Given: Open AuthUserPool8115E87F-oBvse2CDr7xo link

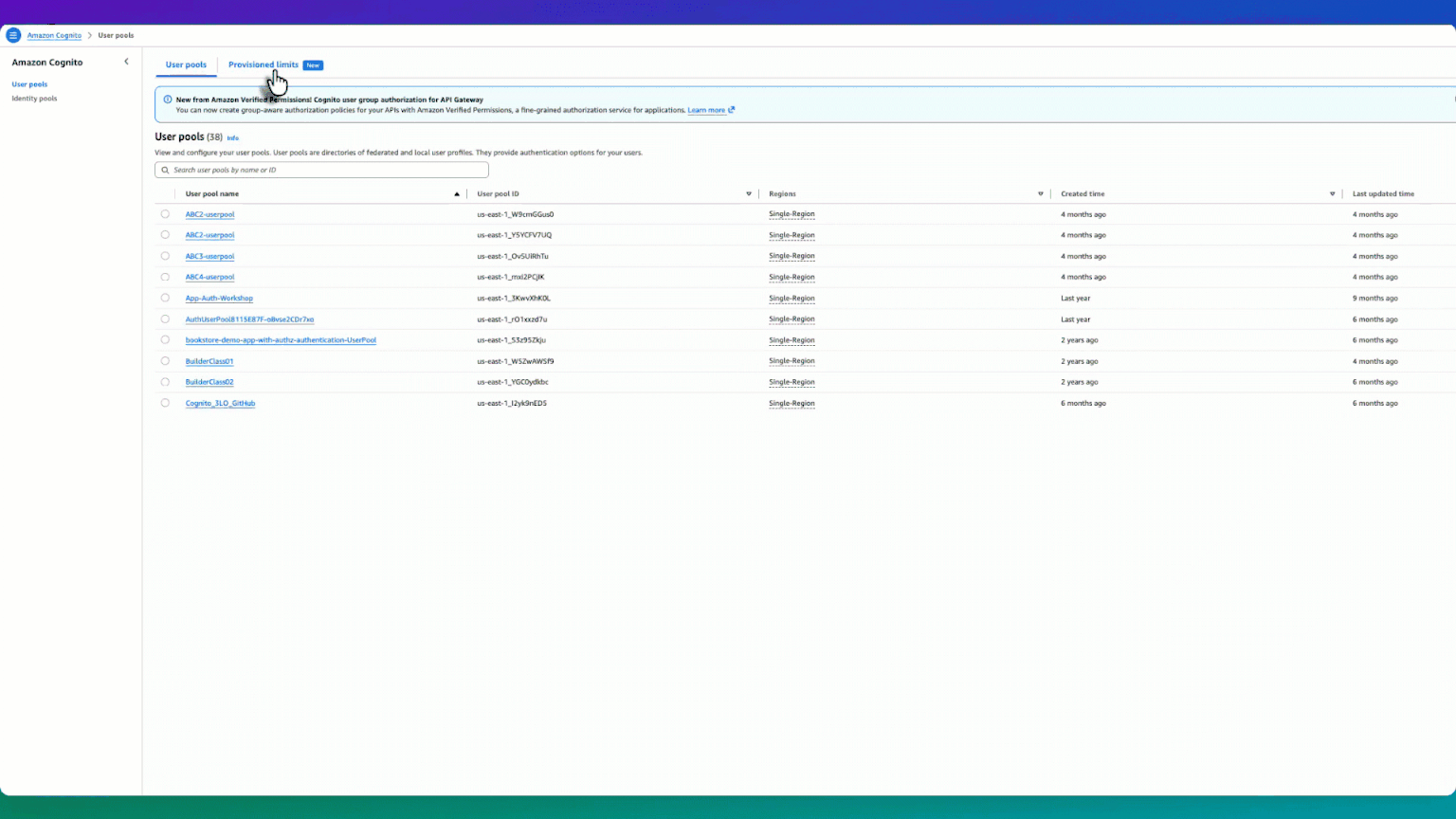Looking at the screenshot, I should click(x=249, y=319).
